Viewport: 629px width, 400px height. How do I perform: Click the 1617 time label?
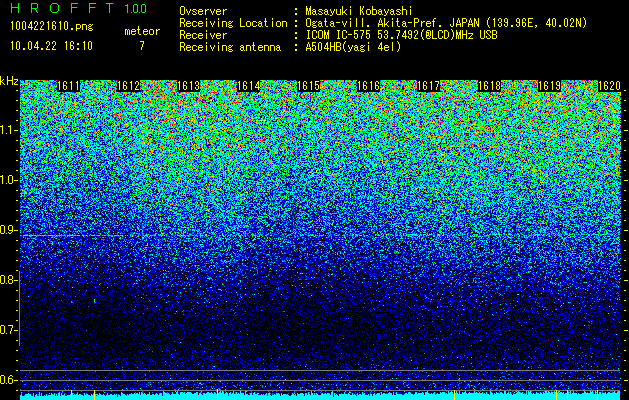pyautogui.click(x=429, y=86)
